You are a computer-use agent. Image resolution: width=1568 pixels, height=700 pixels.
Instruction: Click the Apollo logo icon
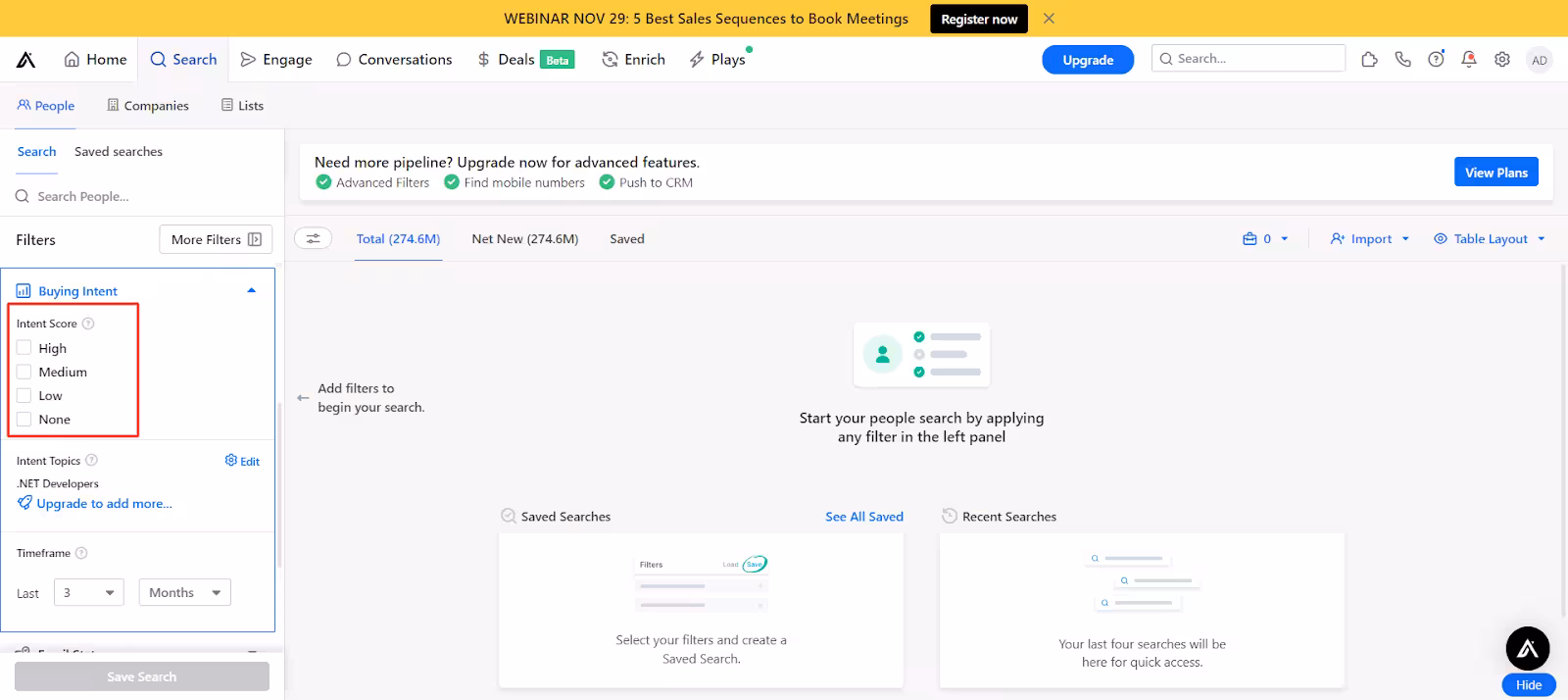point(26,60)
